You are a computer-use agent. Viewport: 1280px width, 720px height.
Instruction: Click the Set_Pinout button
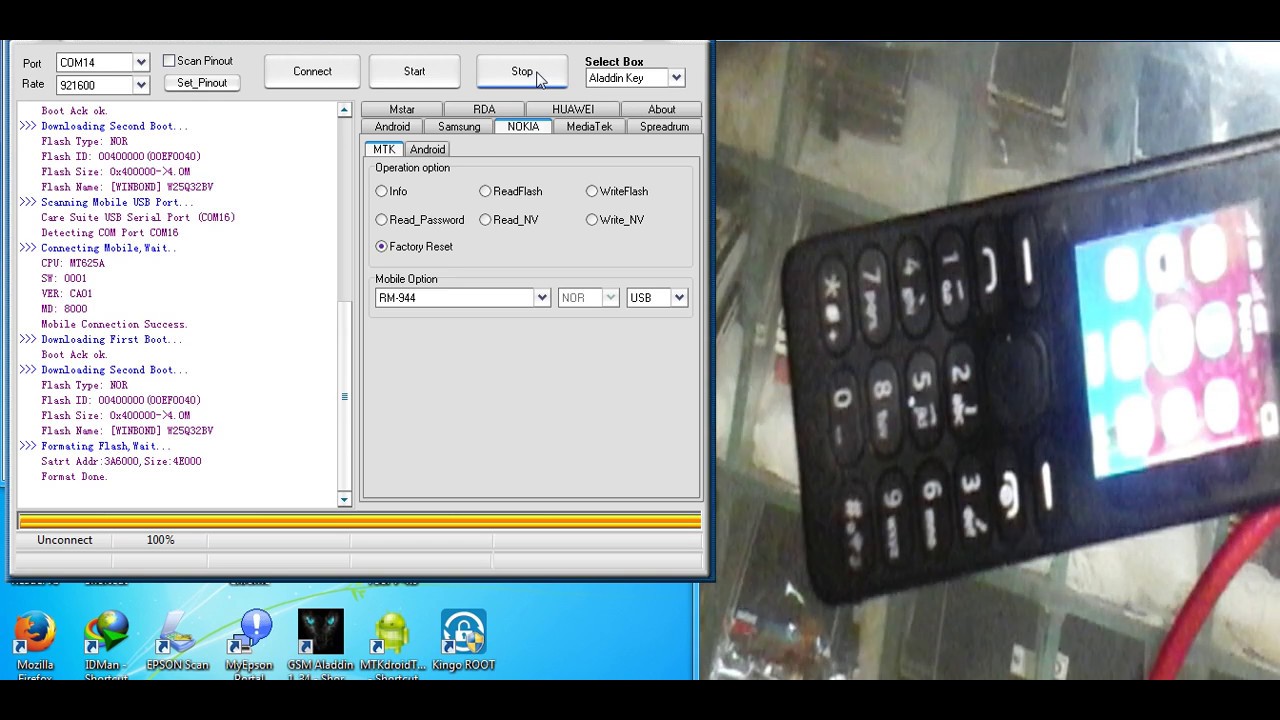tap(202, 83)
